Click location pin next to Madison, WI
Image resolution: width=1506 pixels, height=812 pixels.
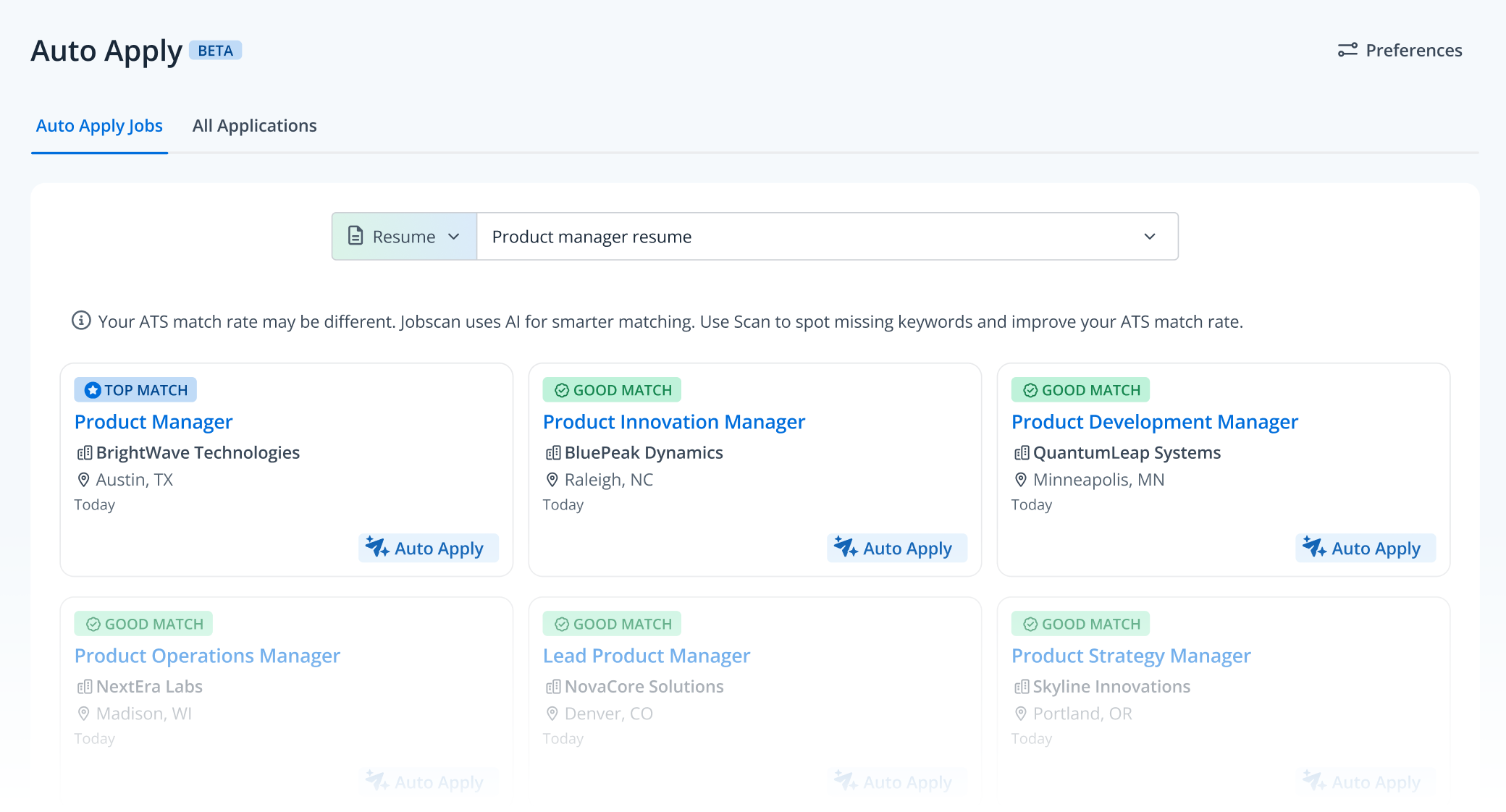[84, 714]
